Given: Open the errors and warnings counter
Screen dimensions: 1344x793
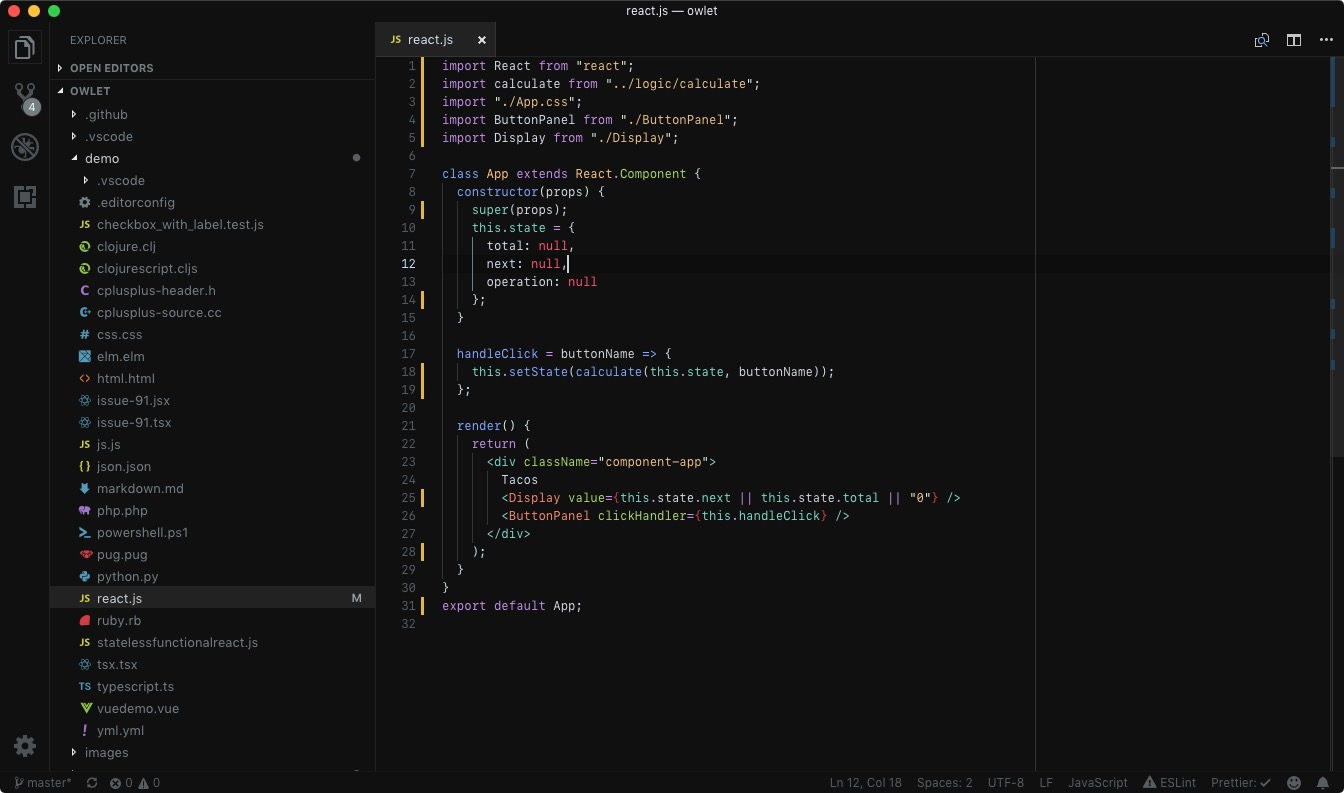Looking at the screenshot, I should pyautogui.click(x=135, y=783).
